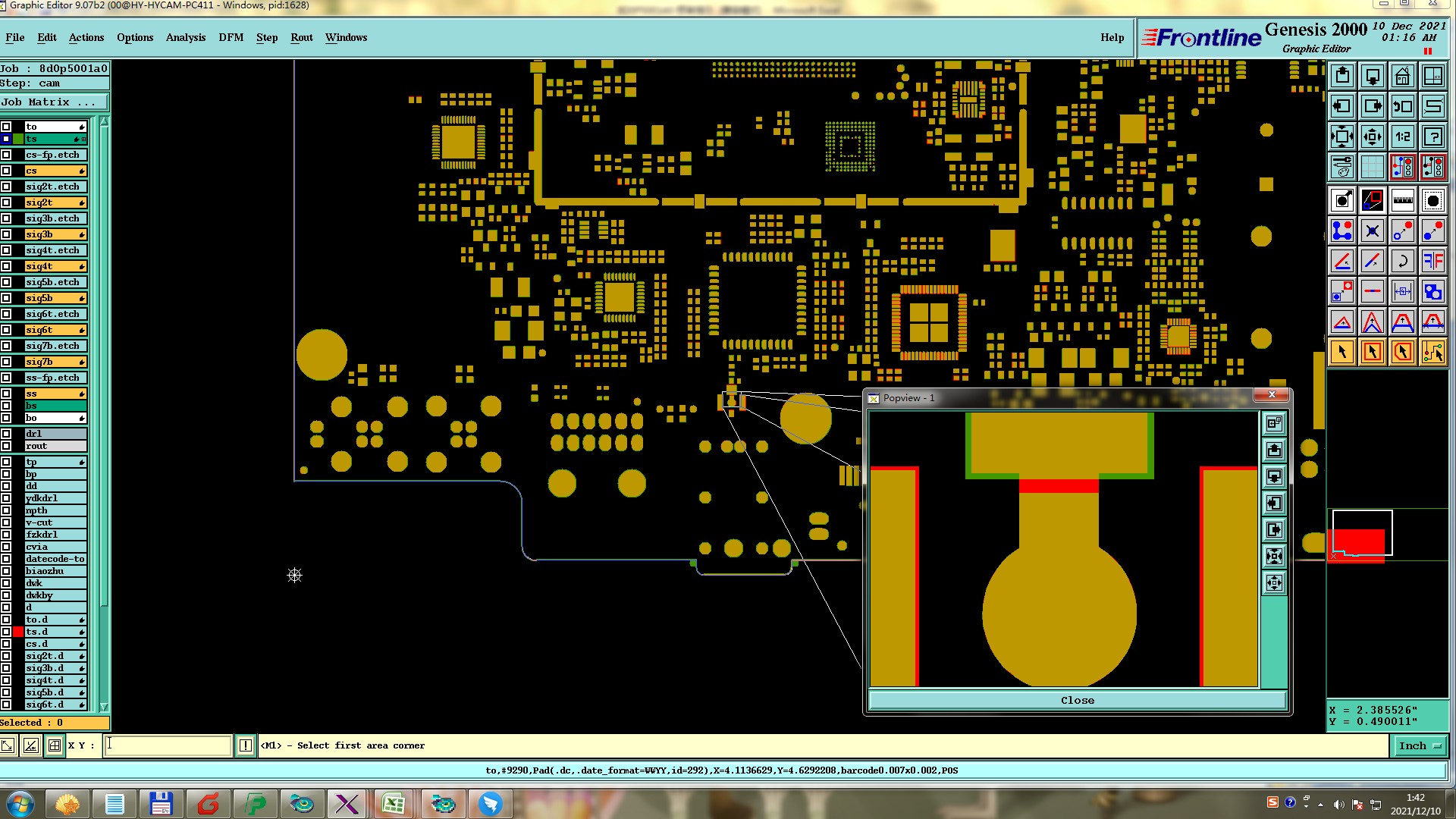This screenshot has width=1456, height=819.
Task: Click the red color swatch of layer ts.d
Action: click(18, 632)
